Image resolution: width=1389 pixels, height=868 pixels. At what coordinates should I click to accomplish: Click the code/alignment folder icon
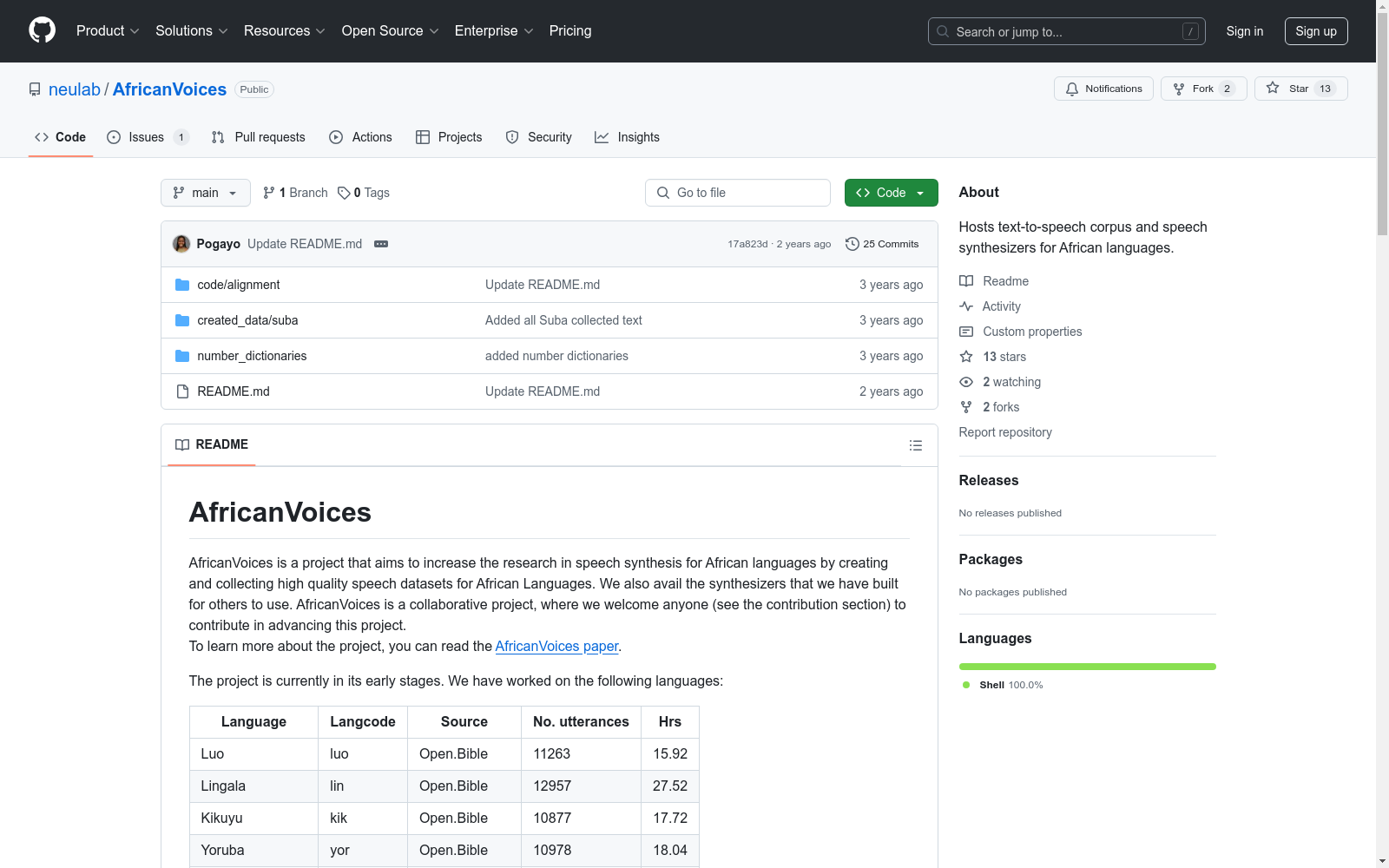pos(182,285)
